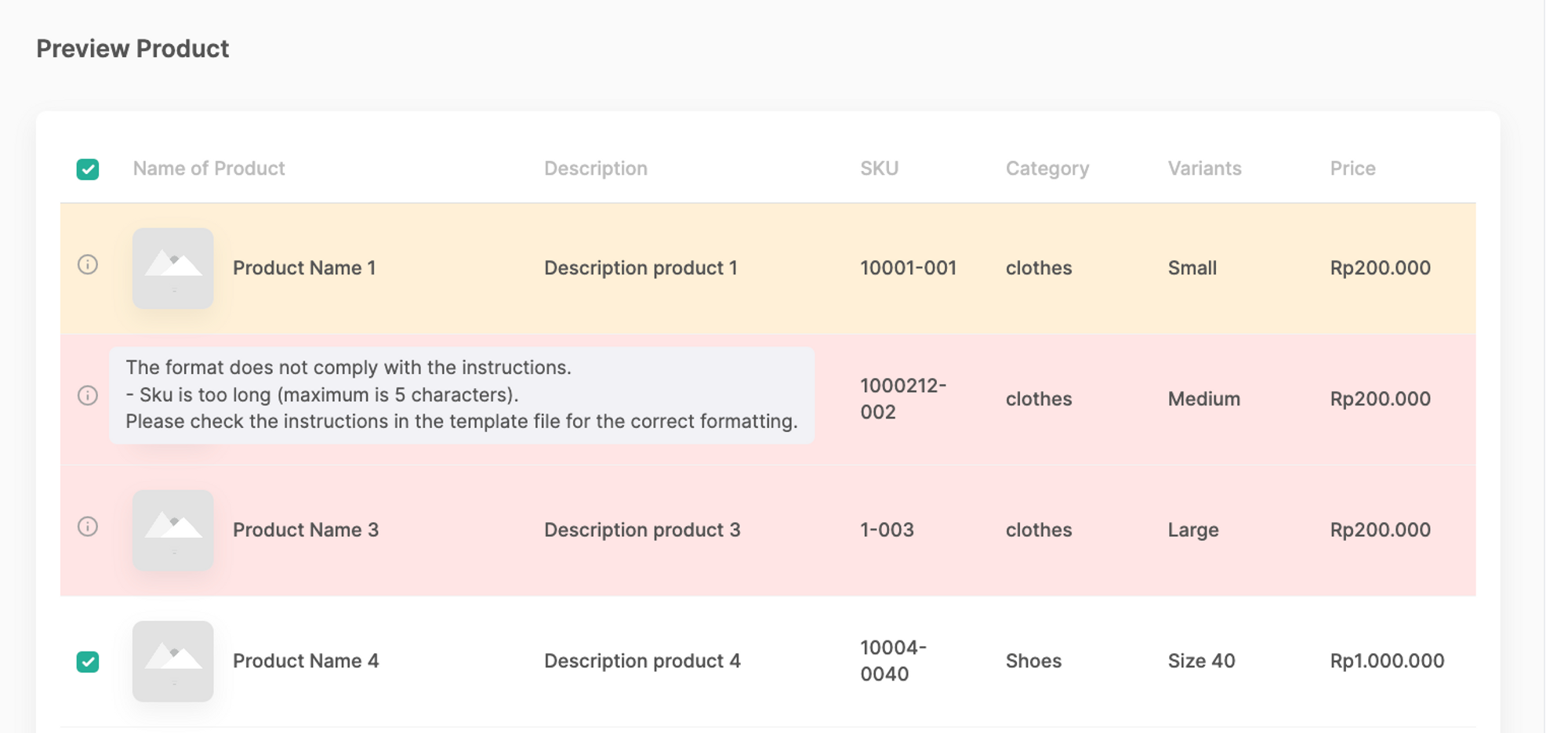
Task: Select the Product Name 4 text
Action: click(306, 661)
